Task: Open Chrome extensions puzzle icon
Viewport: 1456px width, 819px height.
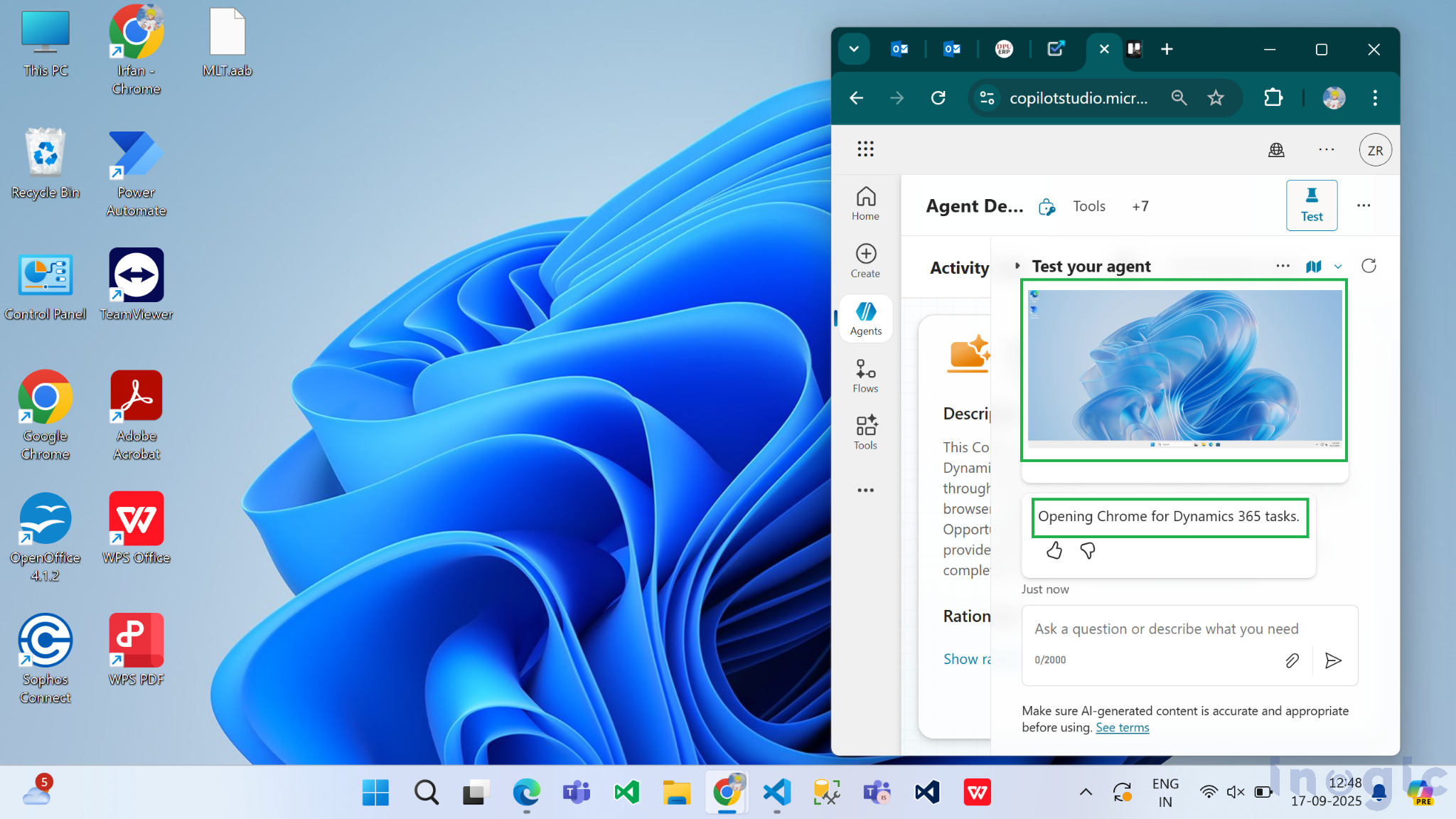Action: (1273, 98)
